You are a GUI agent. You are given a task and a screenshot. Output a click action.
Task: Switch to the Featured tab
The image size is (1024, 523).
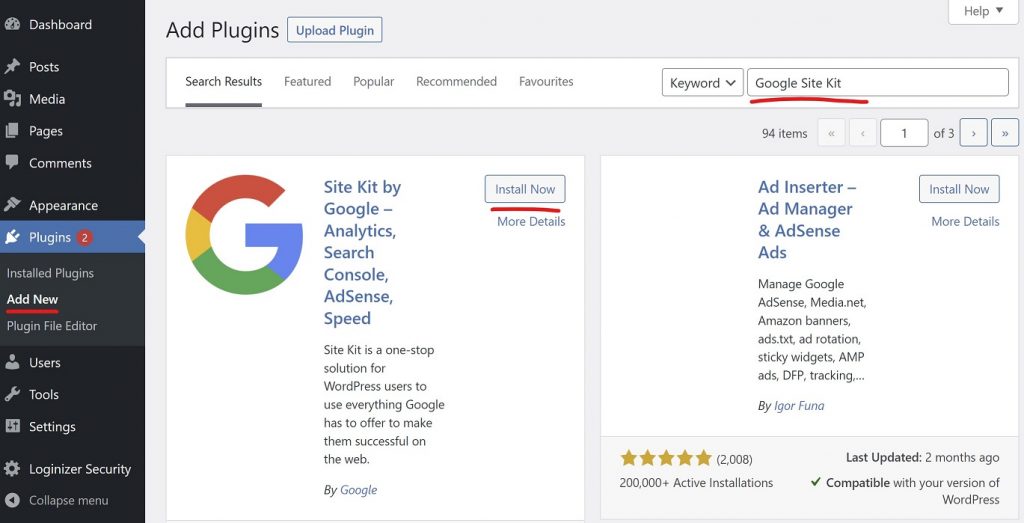point(307,82)
